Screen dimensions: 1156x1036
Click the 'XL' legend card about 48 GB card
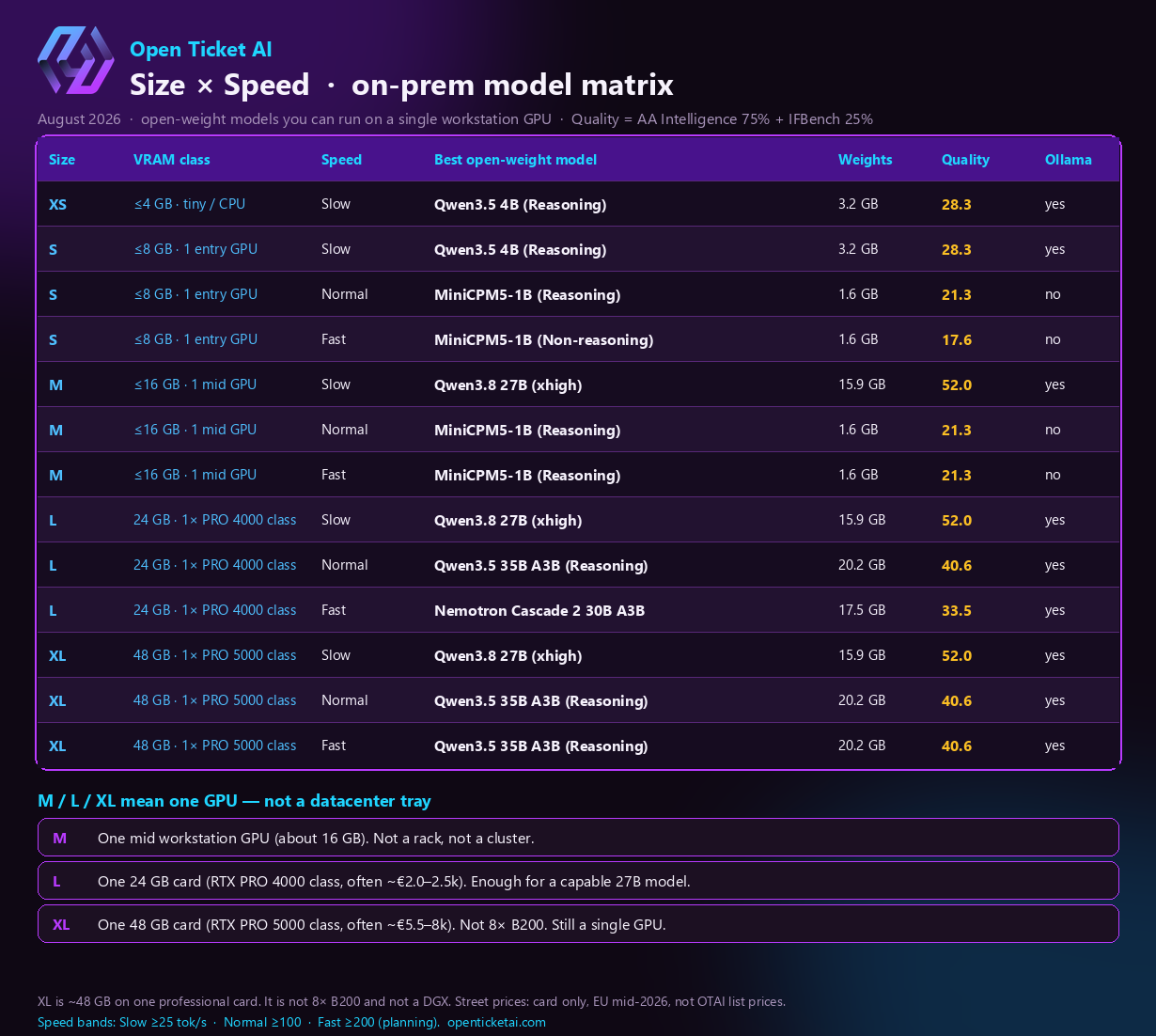578,924
